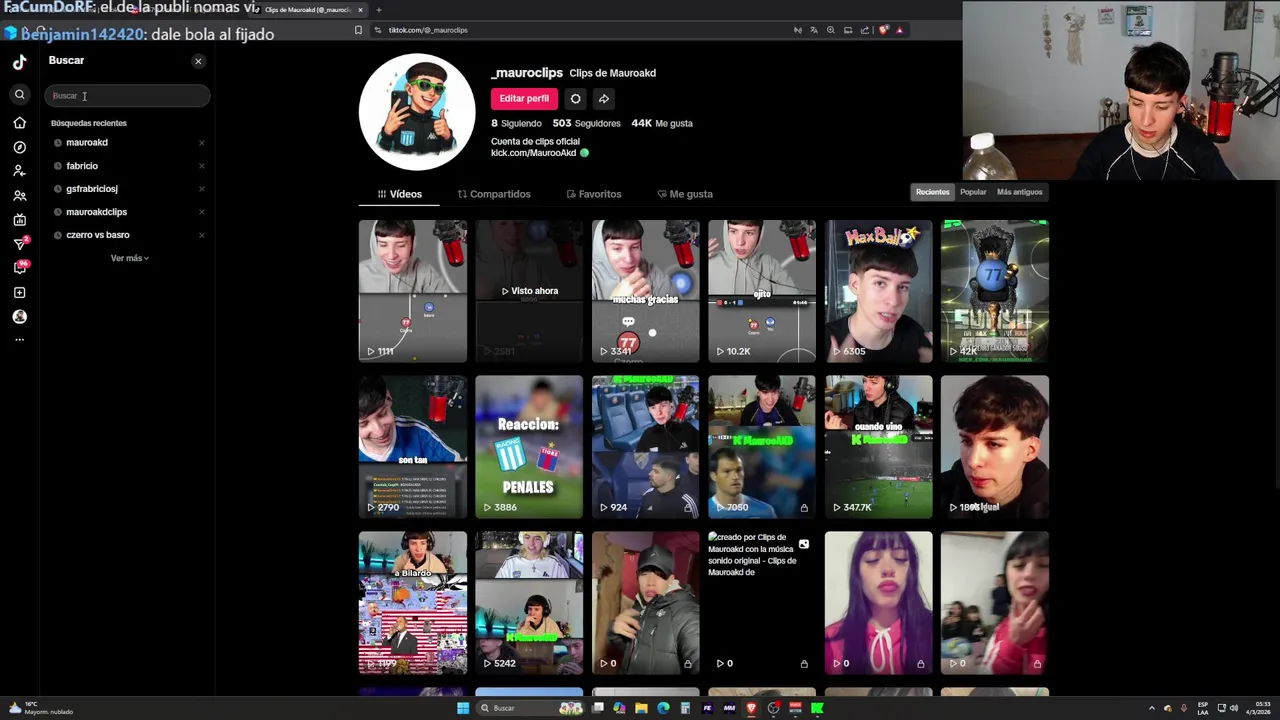
Task: Open Explore compass icon in sidebar
Action: pos(19,147)
